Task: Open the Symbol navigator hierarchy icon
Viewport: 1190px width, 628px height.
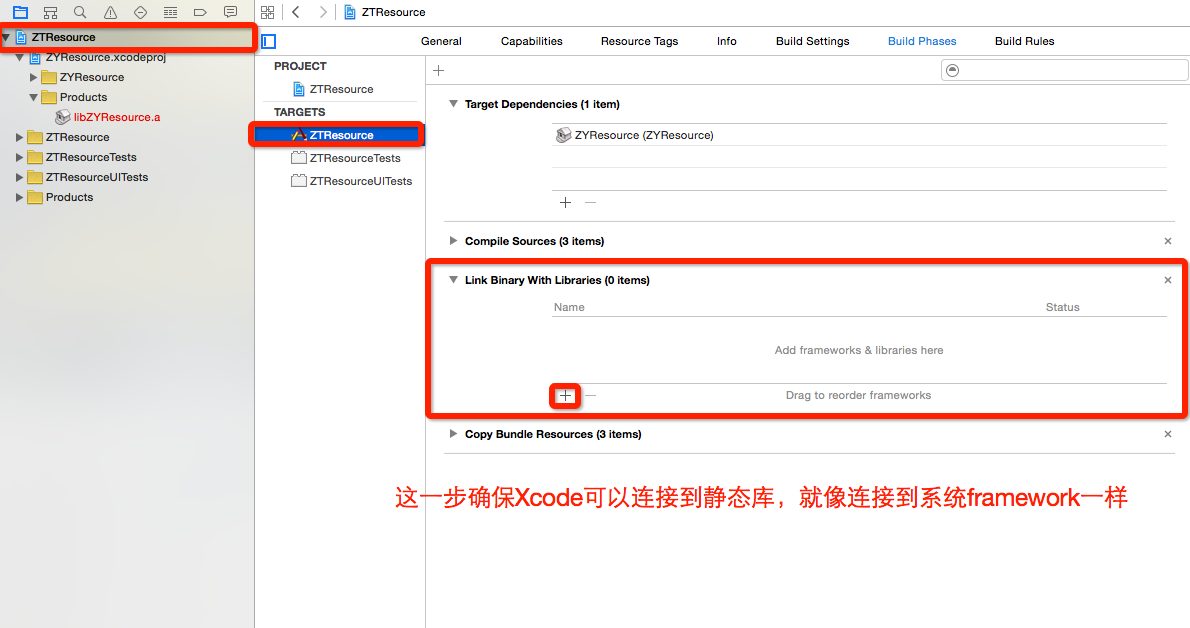Action: [x=50, y=12]
